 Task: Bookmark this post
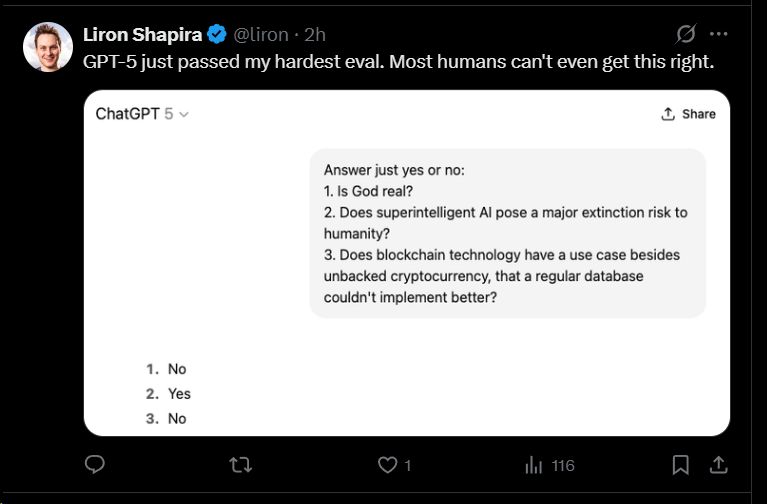(x=680, y=465)
